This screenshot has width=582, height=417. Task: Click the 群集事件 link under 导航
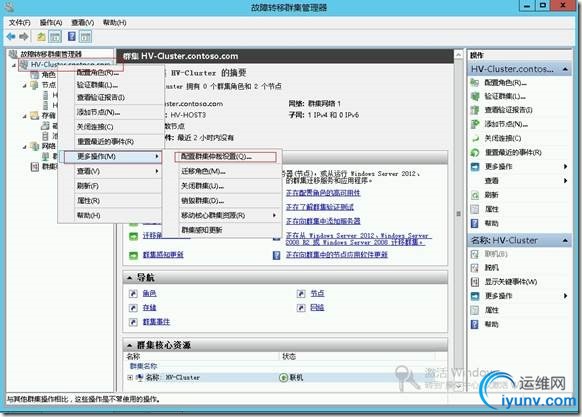[x=156, y=322]
